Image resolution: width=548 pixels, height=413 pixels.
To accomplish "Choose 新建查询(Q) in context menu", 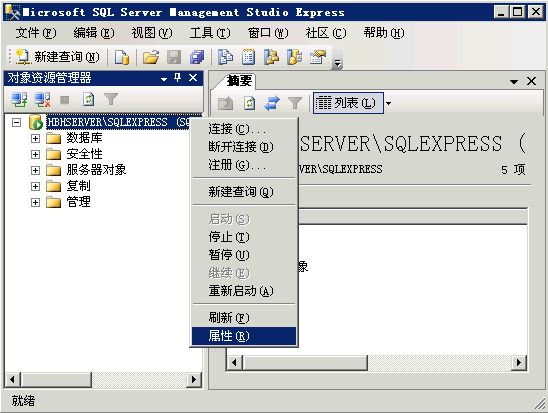I will (244, 192).
